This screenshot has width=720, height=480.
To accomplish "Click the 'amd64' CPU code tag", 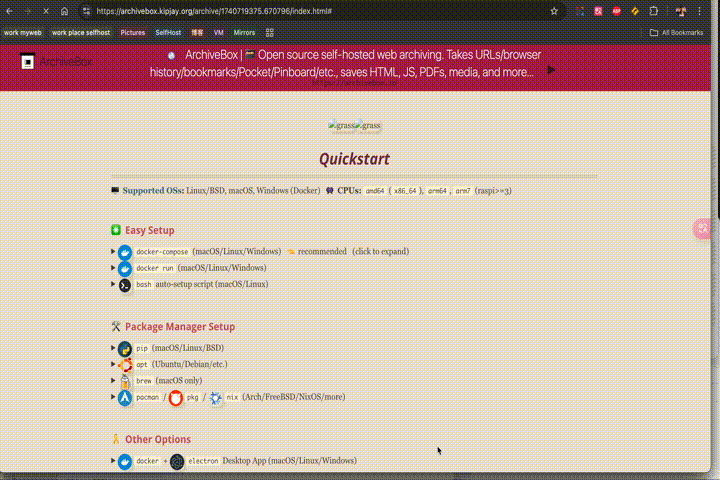I will 375,191.
